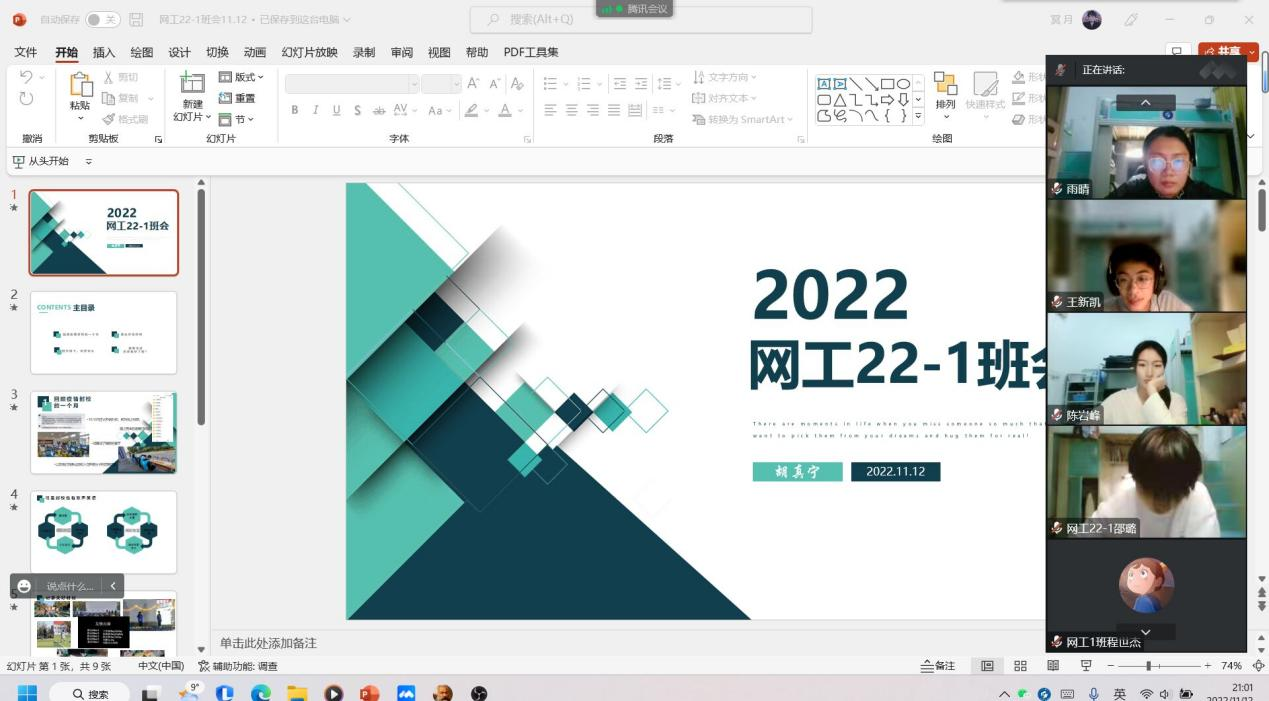Click the New Slide (新建幻灯片) icon
1269x701 pixels.
191,84
